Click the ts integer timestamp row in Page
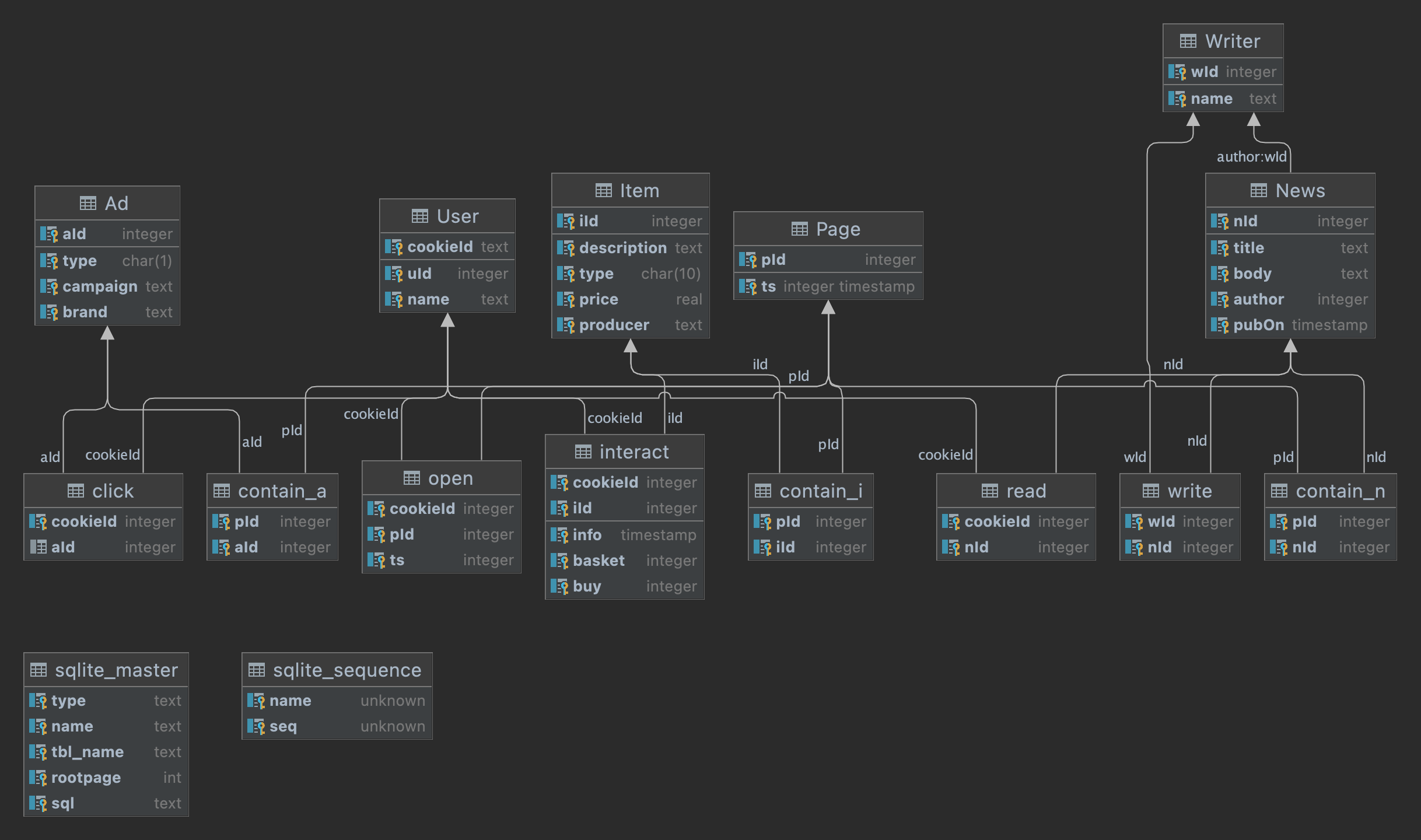 click(828, 286)
